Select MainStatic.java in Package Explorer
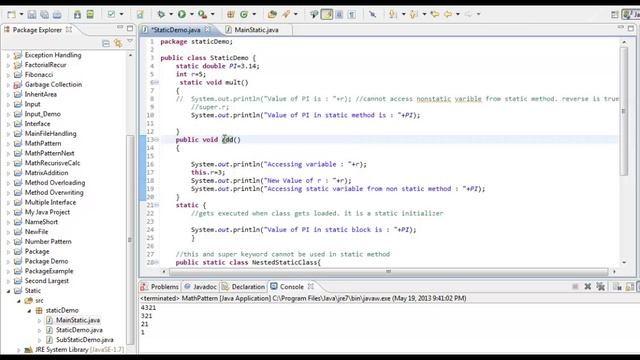The width and height of the screenshot is (640, 360). [x=78, y=320]
